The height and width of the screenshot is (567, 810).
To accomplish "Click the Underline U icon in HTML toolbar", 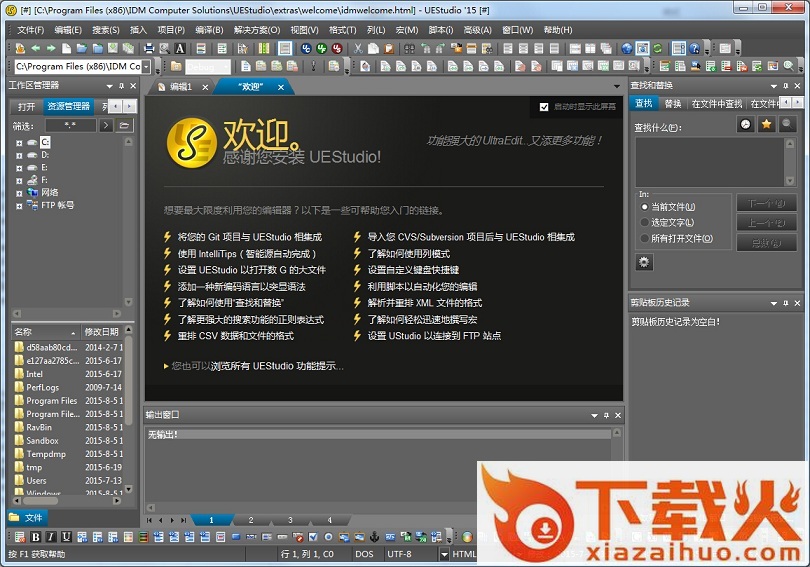I will (66, 537).
